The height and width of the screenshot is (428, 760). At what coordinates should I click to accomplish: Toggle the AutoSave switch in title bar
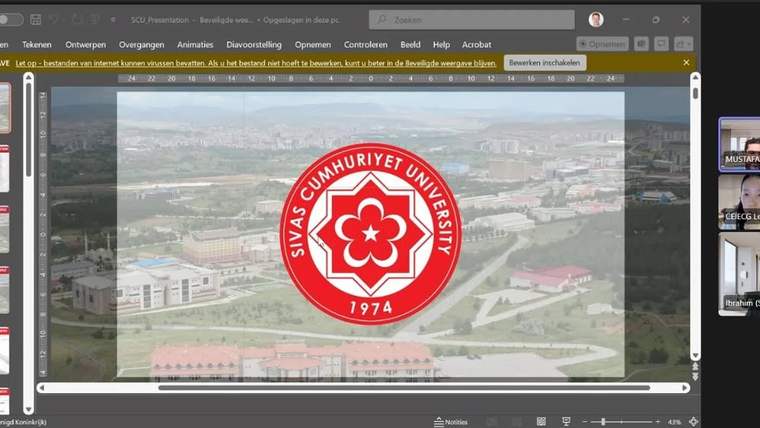[x=10, y=19]
